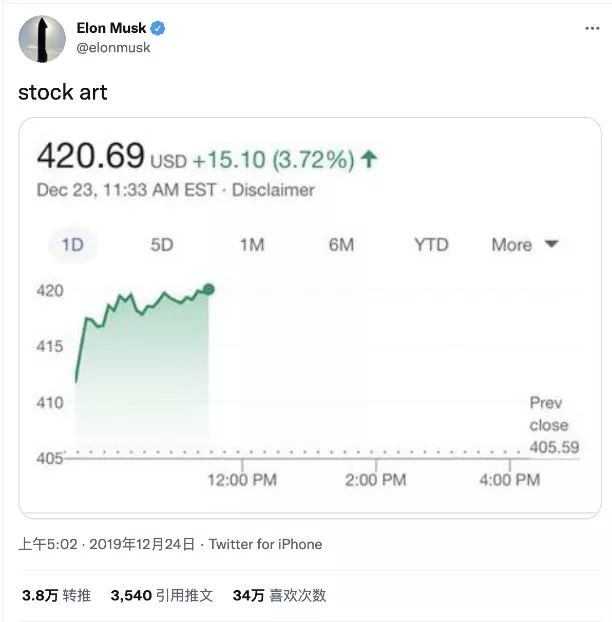Switch to the 1M range tab
Image resolution: width=612 pixels, height=622 pixels.
pyautogui.click(x=252, y=245)
